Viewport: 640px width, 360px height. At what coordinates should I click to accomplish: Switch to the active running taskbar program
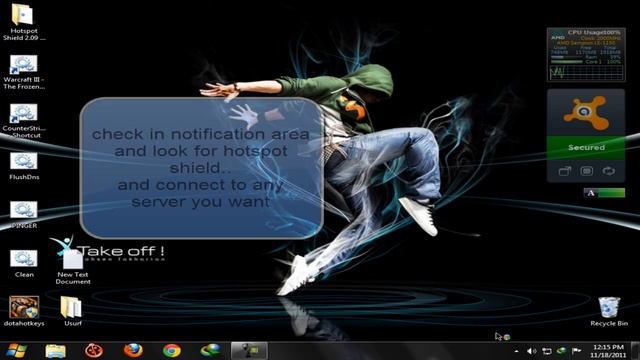[x=249, y=351]
